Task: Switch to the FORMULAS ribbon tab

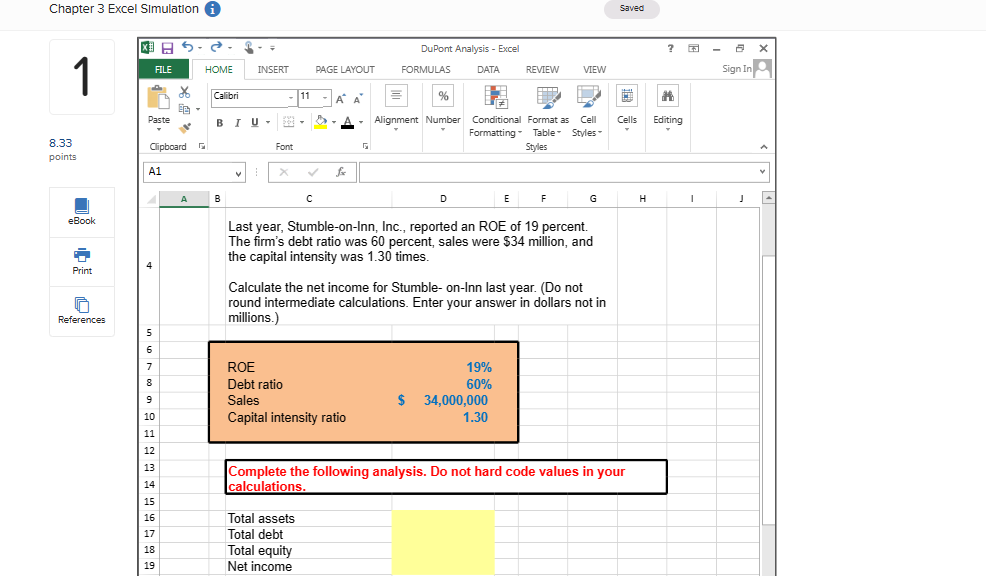Action: [425, 69]
